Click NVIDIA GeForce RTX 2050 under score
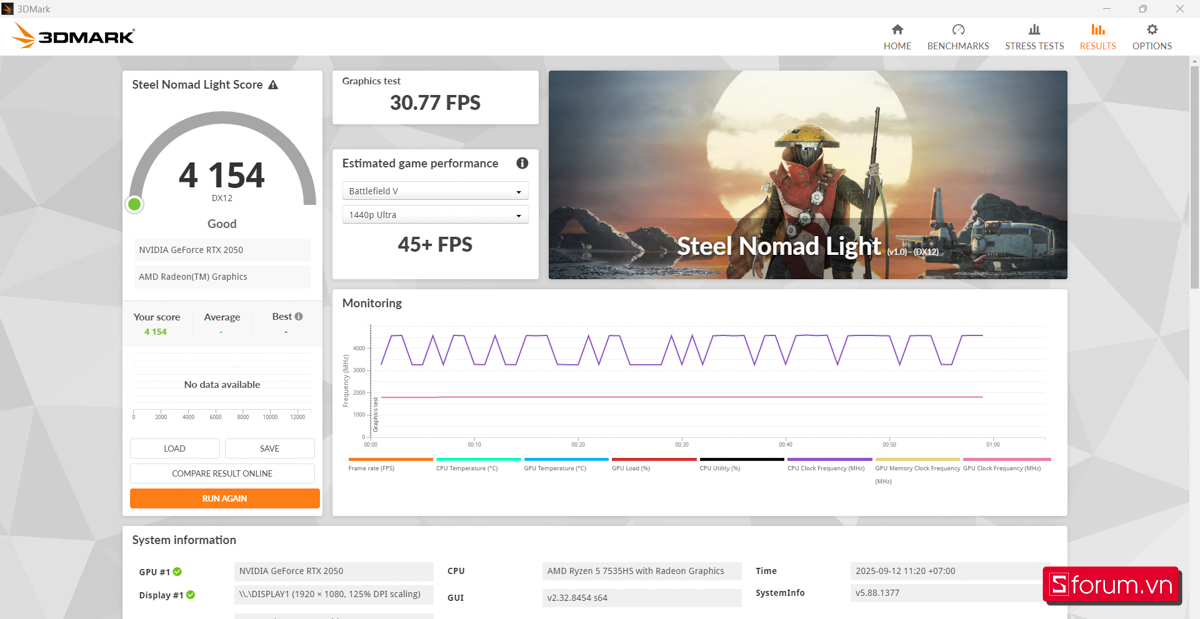Image resolution: width=1200 pixels, height=619 pixels. [222, 250]
